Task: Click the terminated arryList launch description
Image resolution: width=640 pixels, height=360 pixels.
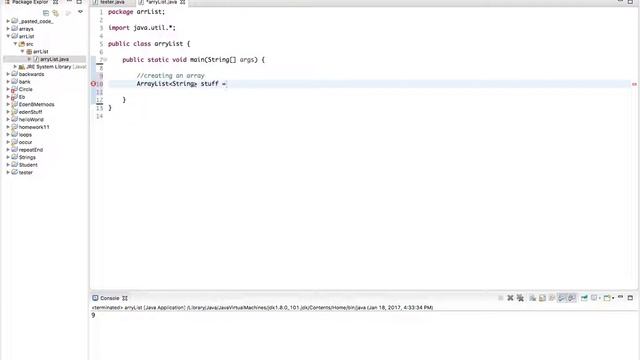Action: point(262,308)
